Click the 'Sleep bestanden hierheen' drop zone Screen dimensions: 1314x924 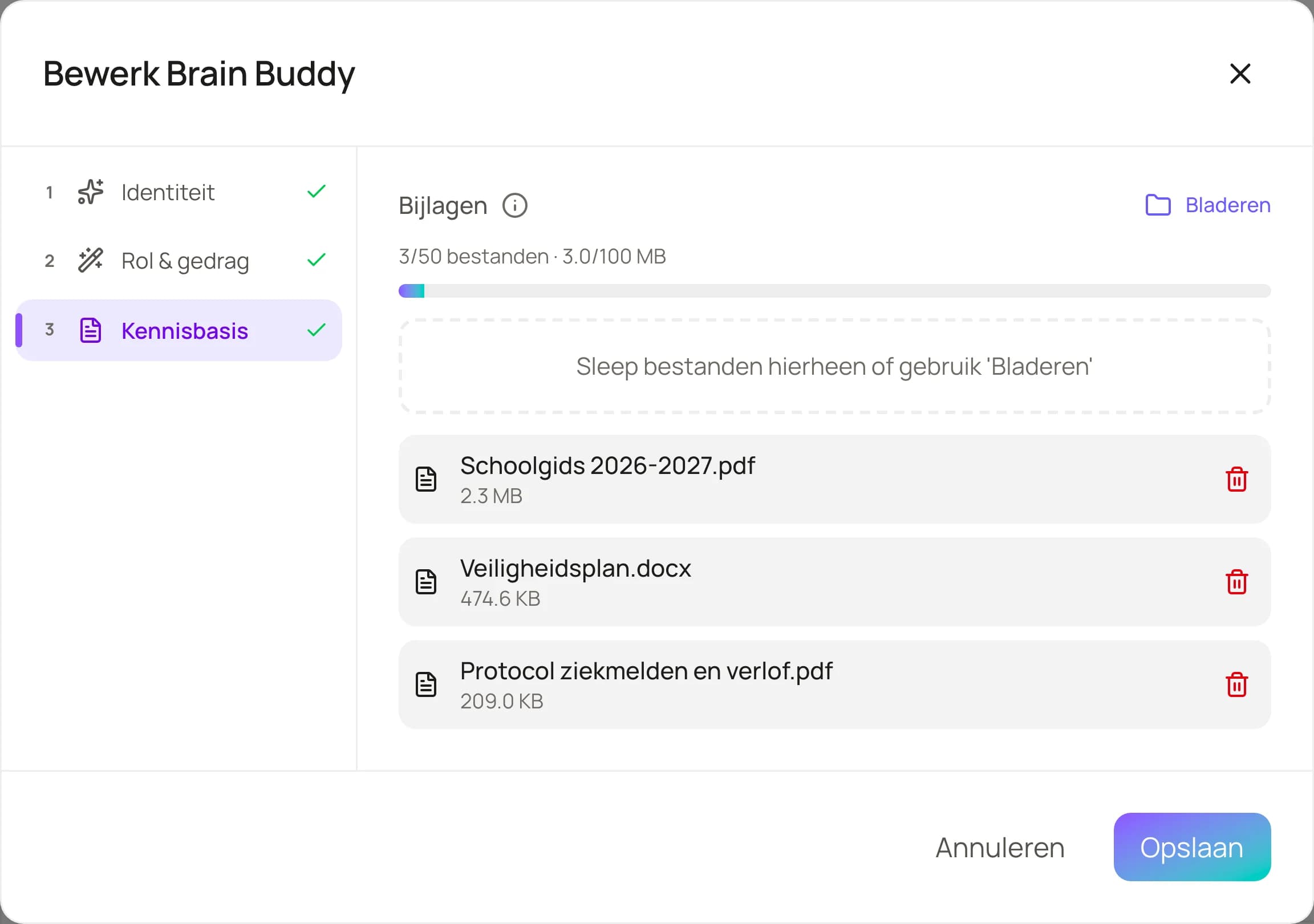[834, 366]
